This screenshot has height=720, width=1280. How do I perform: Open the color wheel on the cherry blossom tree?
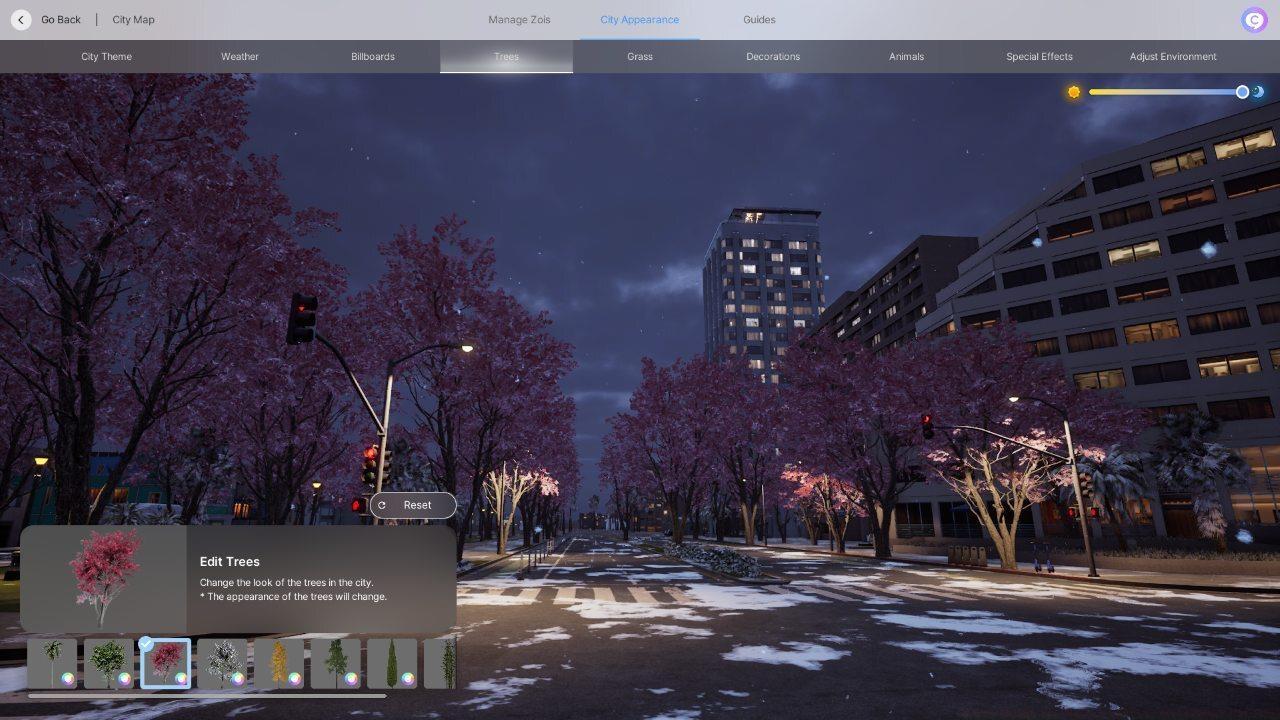click(x=181, y=678)
